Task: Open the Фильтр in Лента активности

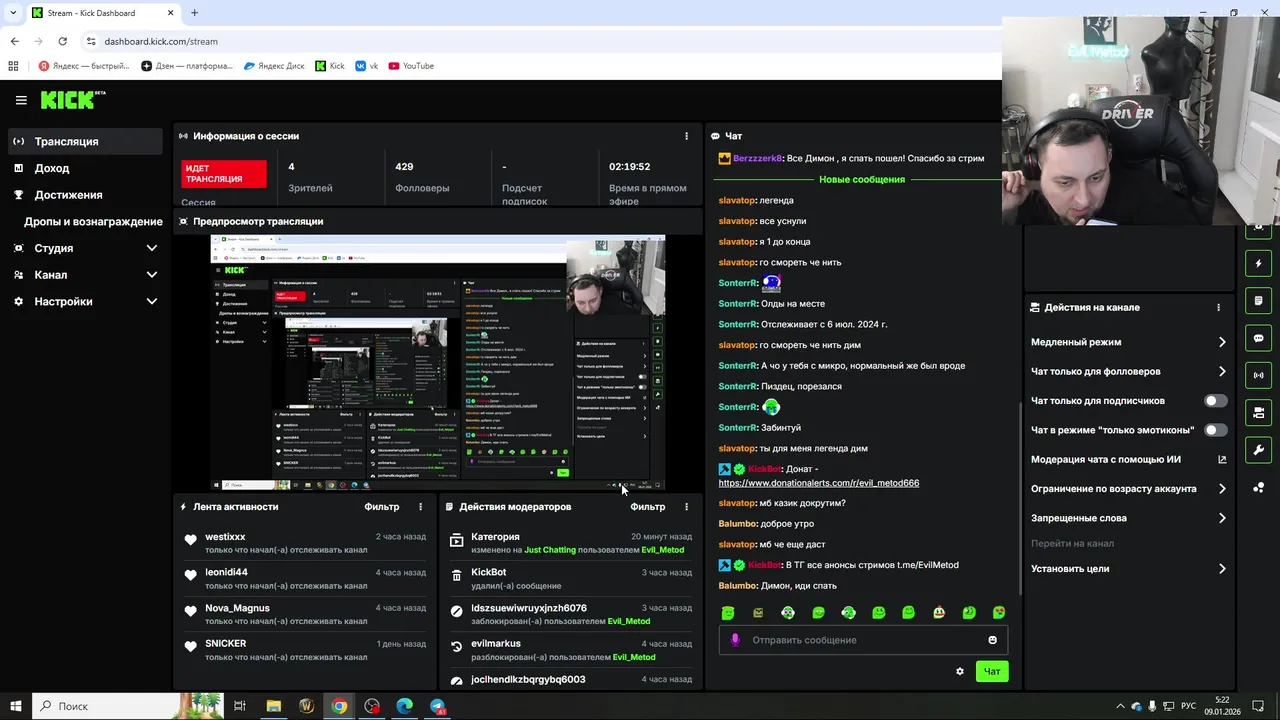Action: [382, 507]
